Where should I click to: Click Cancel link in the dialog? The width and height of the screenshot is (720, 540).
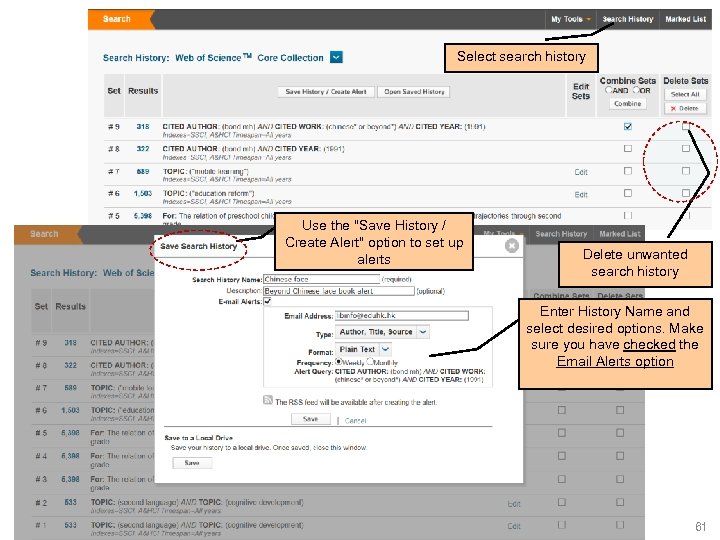355,420
